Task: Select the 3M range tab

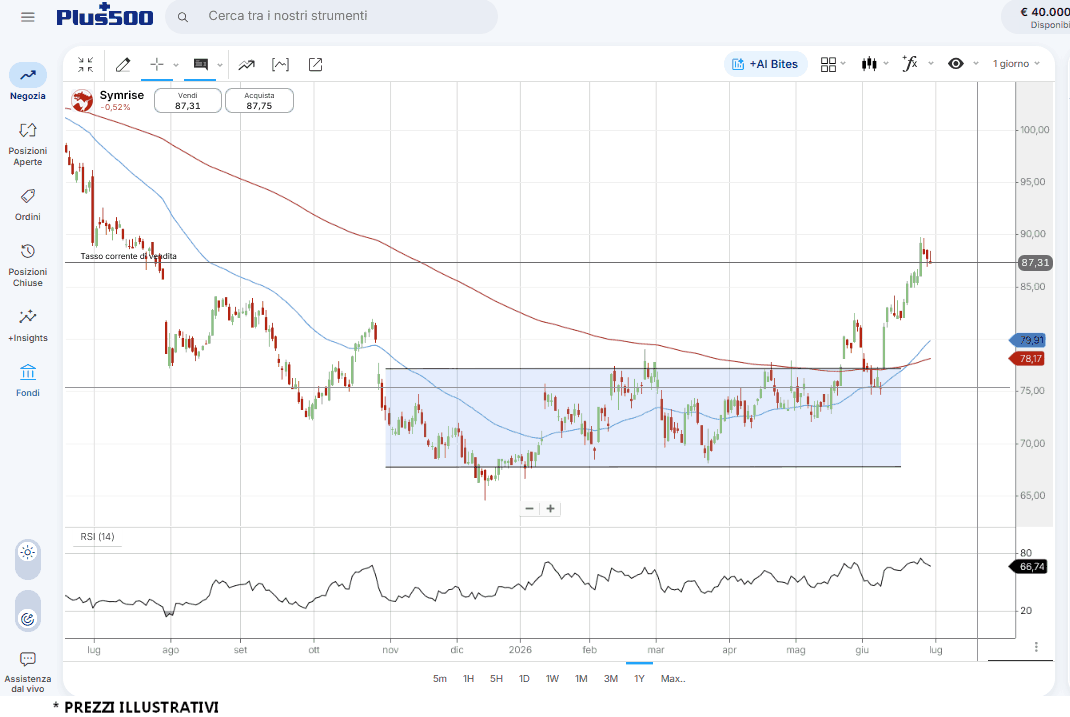Action: point(611,679)
